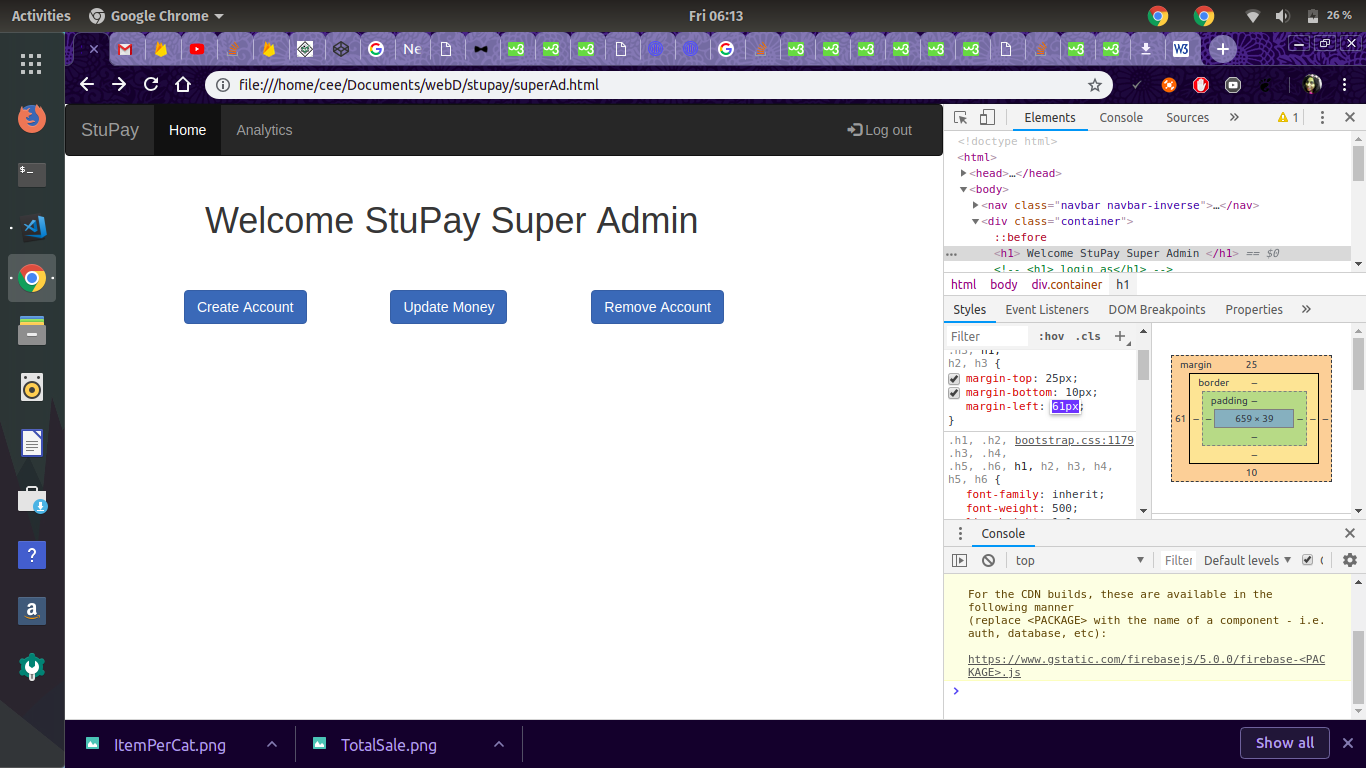Reload the page
The width and height of the screenshot is (1366, 768).
click(151, 85)
